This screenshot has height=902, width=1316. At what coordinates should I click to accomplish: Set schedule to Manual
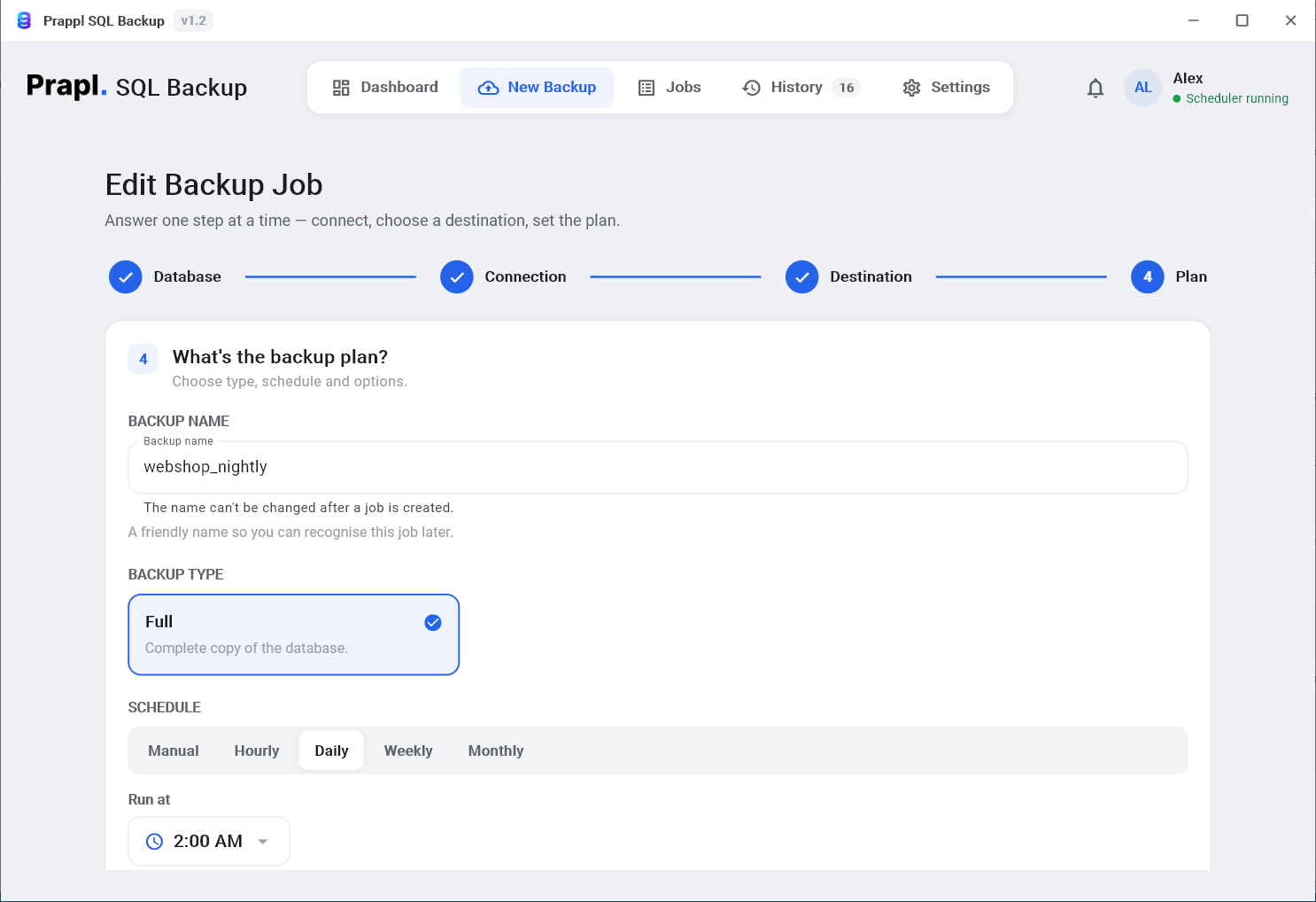[x=174, y=750]
